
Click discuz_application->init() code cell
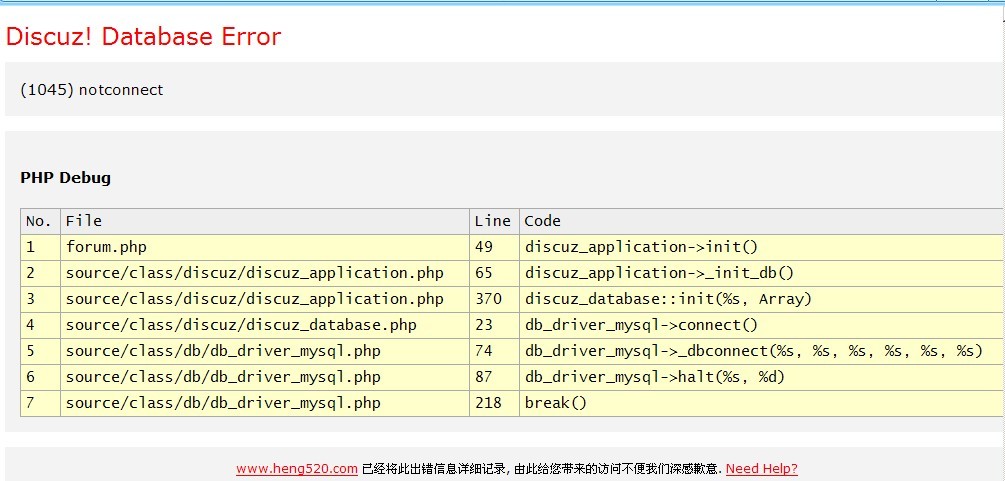tap(761, 248)
